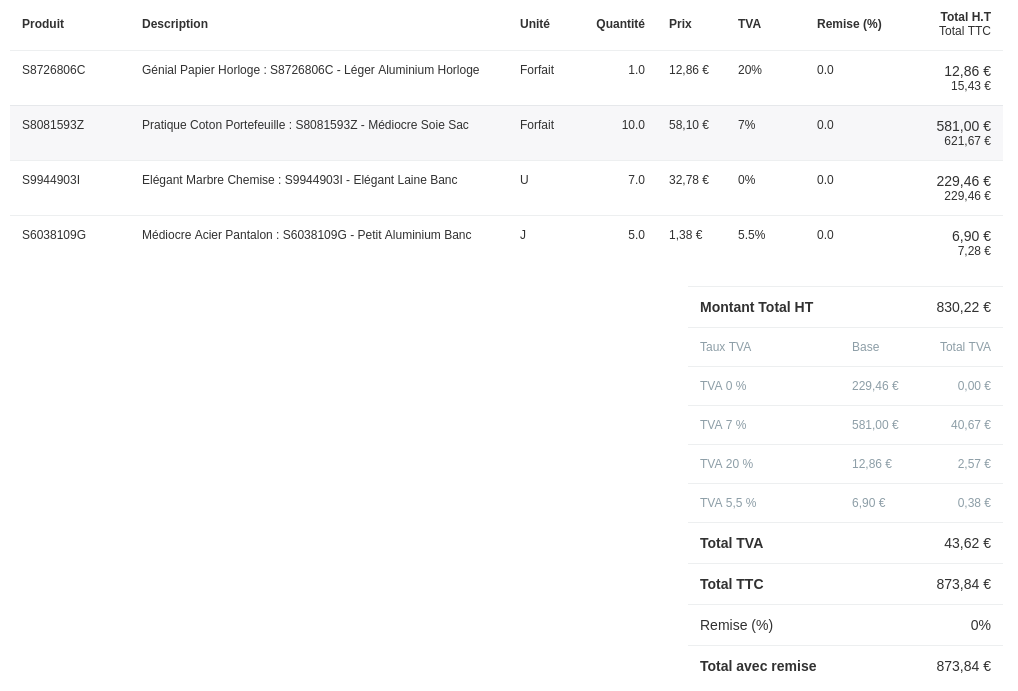Click the 20% TVA cell
Screen dimensions: 1018x691
click(749, 70)
